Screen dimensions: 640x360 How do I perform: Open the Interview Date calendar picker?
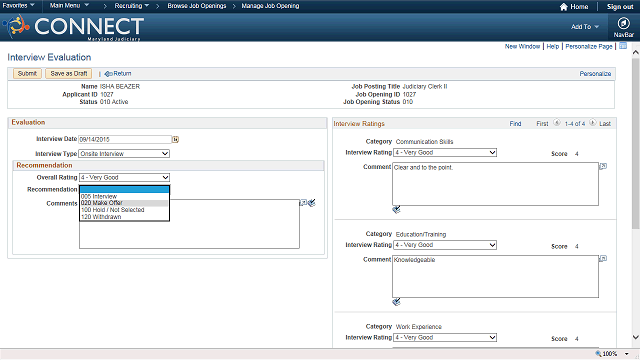click(176, 140)
